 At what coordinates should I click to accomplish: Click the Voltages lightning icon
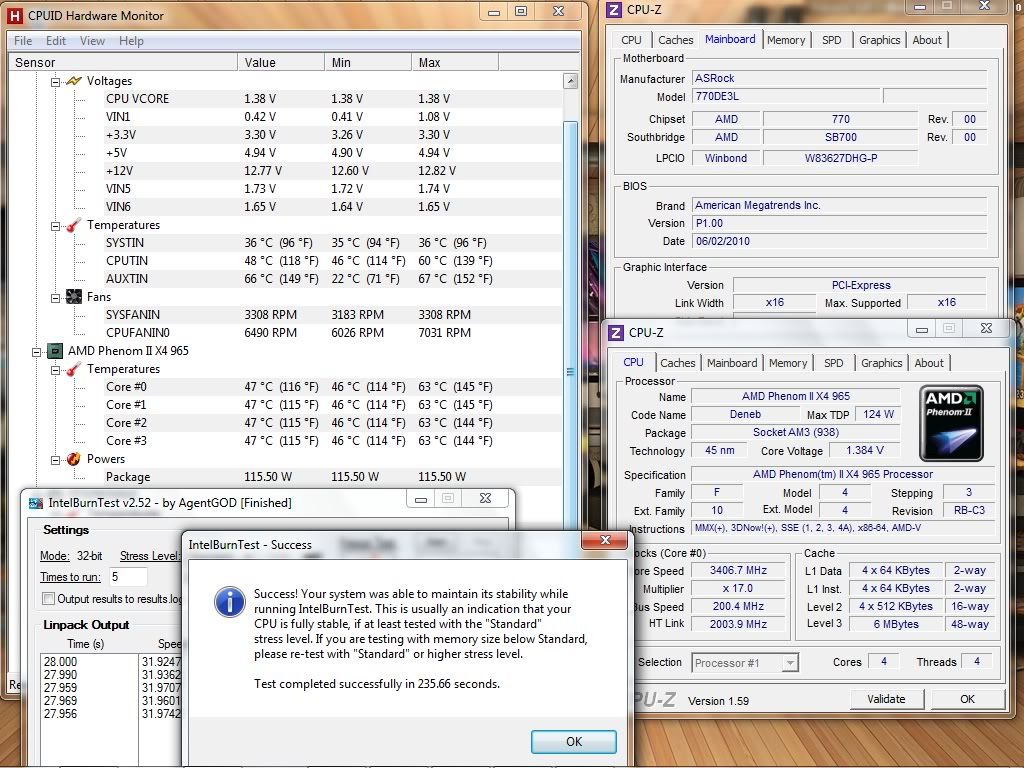[74, 81]
